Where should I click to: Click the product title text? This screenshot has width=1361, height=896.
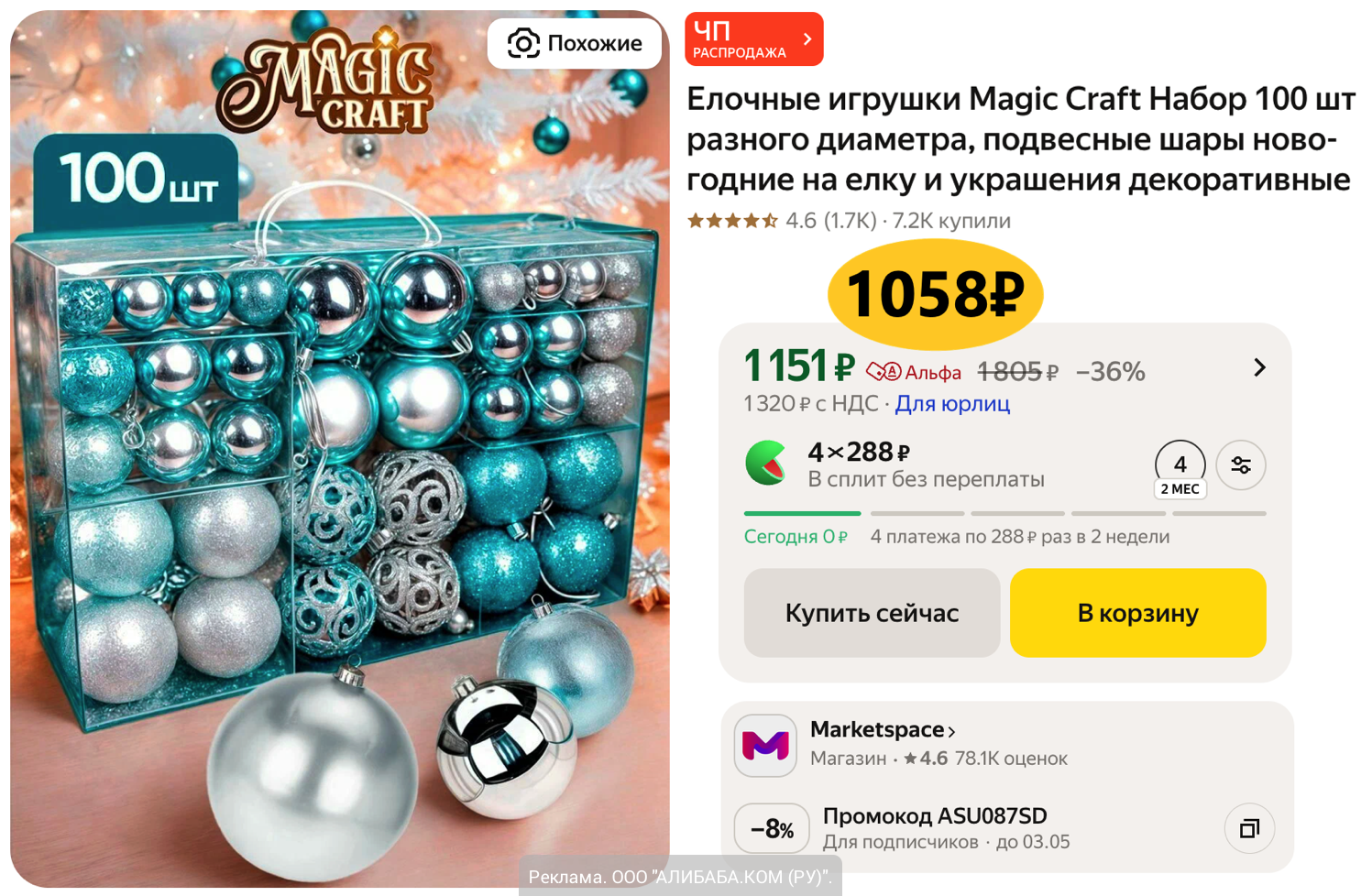pyautogui.click(x=1020, y=138)
